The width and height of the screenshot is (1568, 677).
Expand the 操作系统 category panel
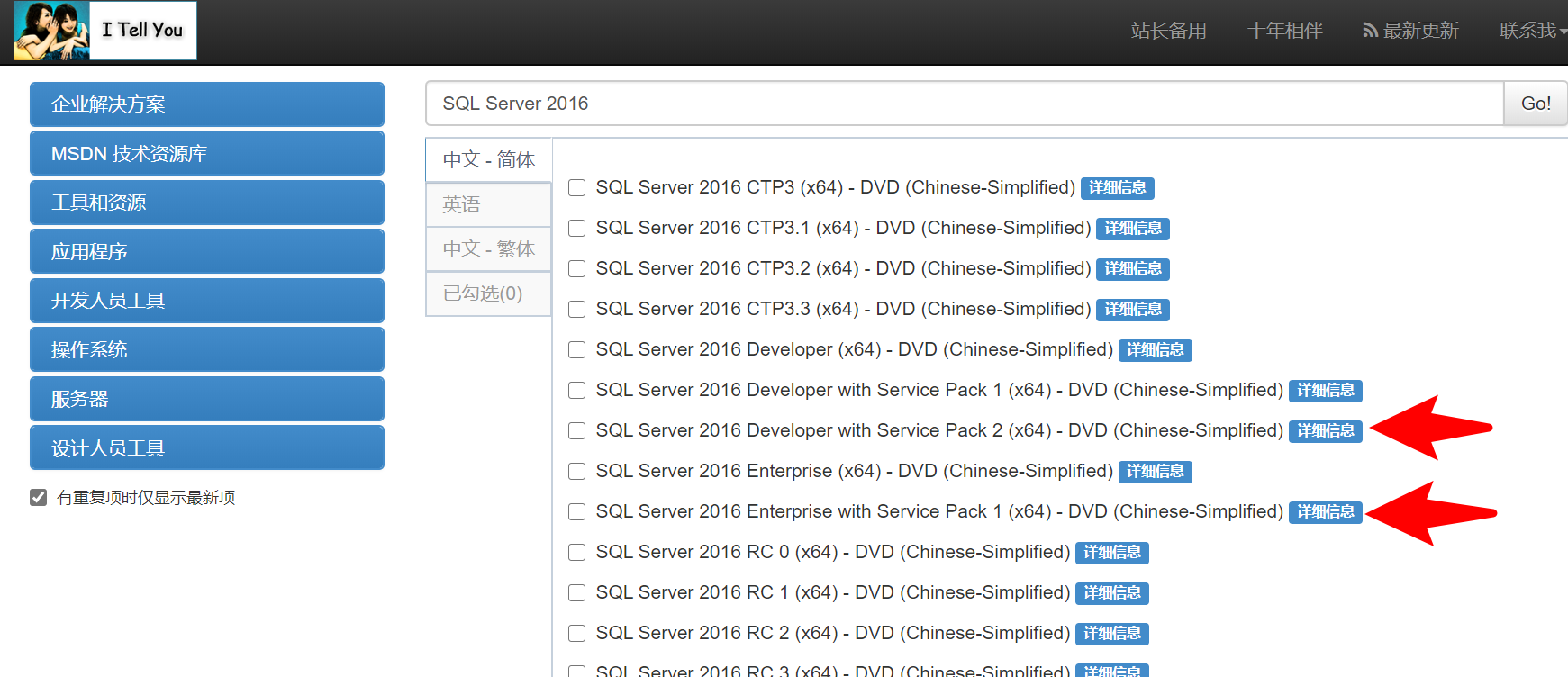207,349
